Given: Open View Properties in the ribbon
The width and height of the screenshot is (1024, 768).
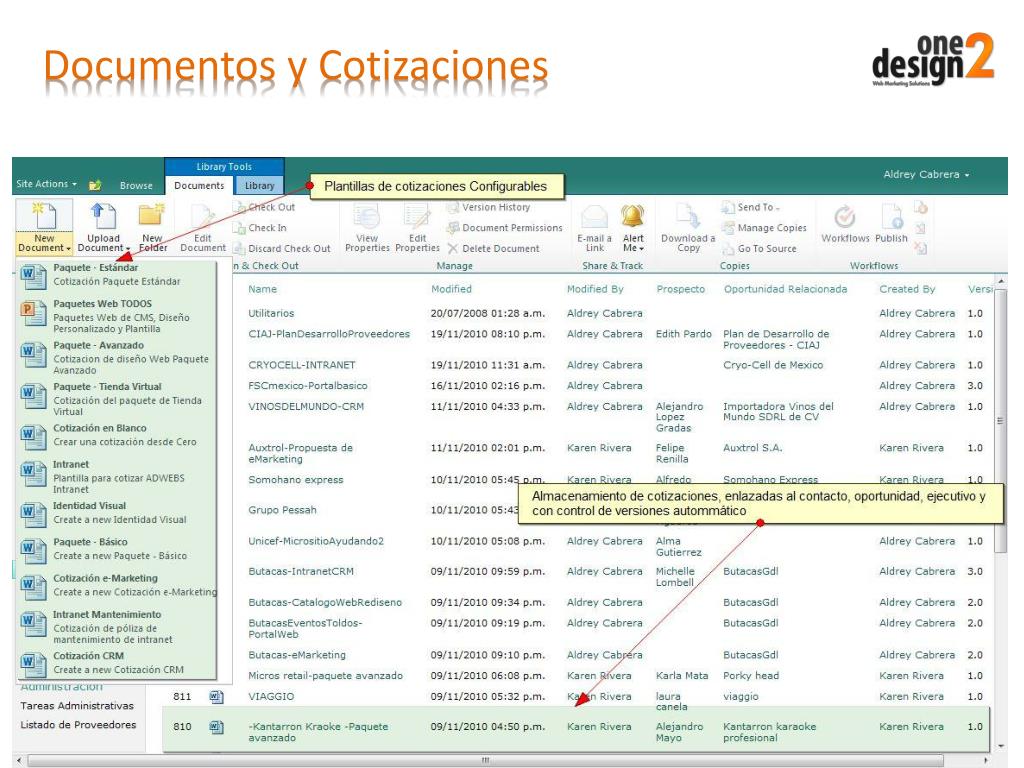Looking at the screenshot, I should click(367, 227).
